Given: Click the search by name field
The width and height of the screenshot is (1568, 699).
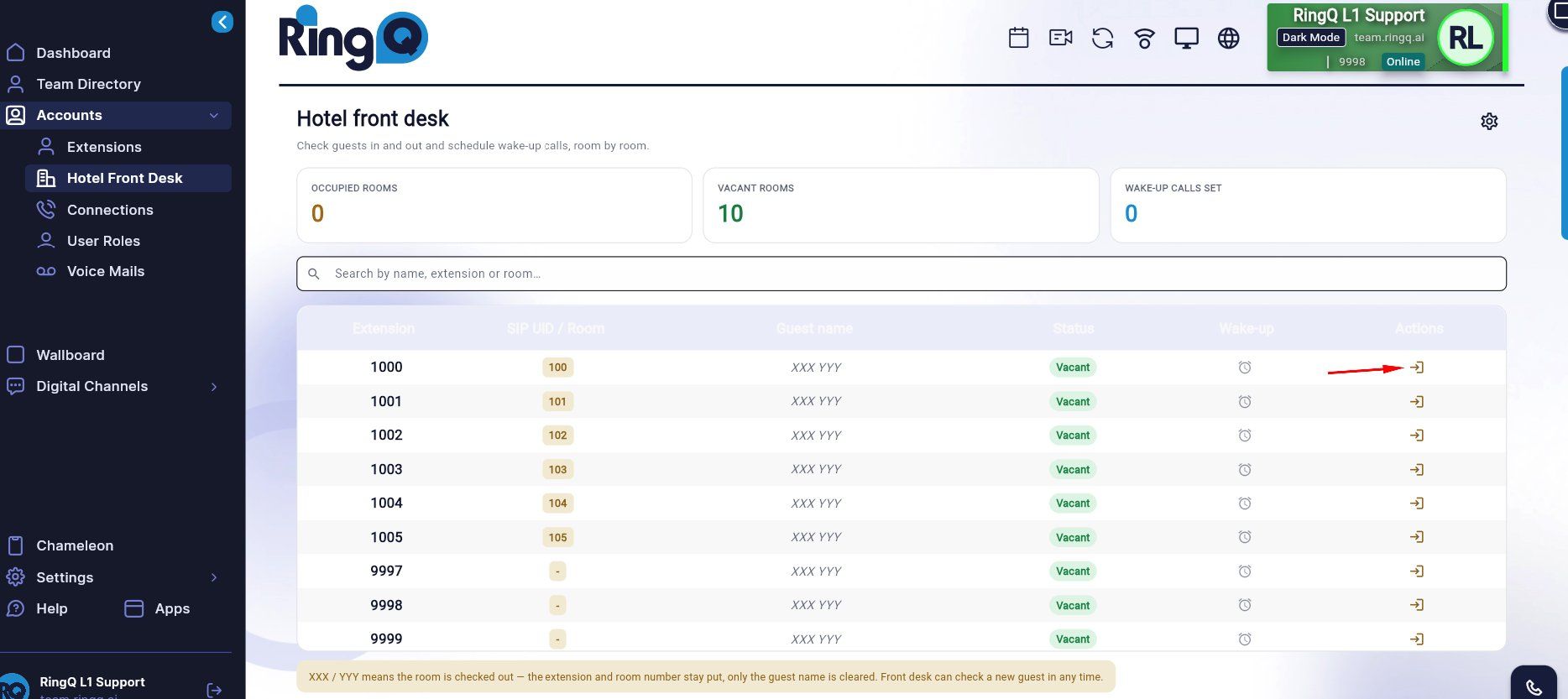Looking at the screenshot, I should [x=902, y=274].
